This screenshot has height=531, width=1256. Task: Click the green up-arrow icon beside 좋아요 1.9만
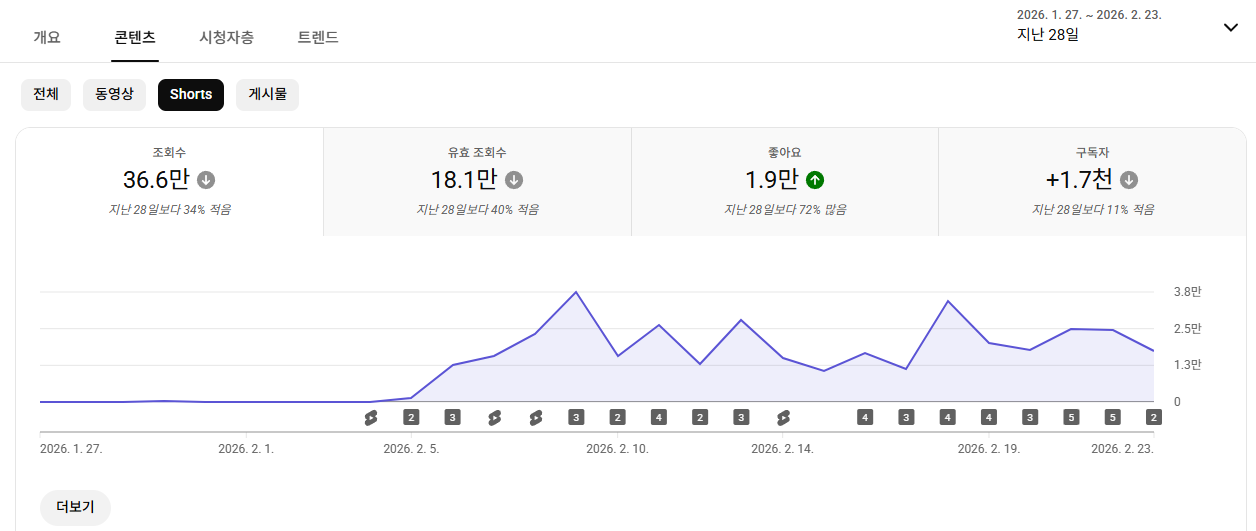(815, 180)
